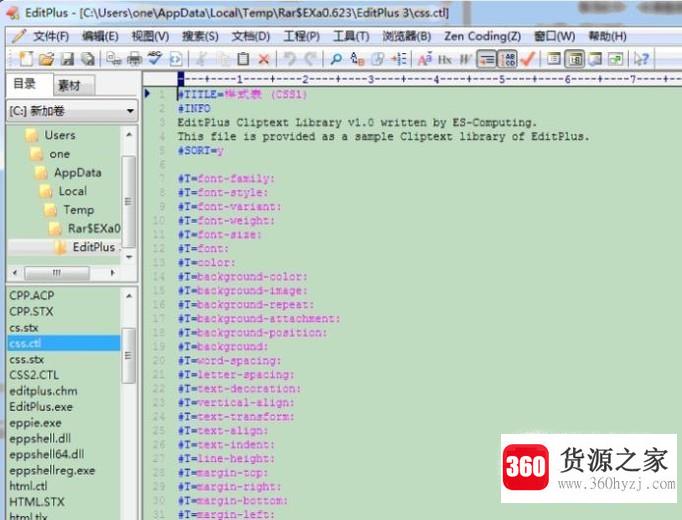The width and height of the screenshot is (682, 520).
Task: Open the 帮助(H) menu
Action: pyautogui.click(x=607, y=36)
